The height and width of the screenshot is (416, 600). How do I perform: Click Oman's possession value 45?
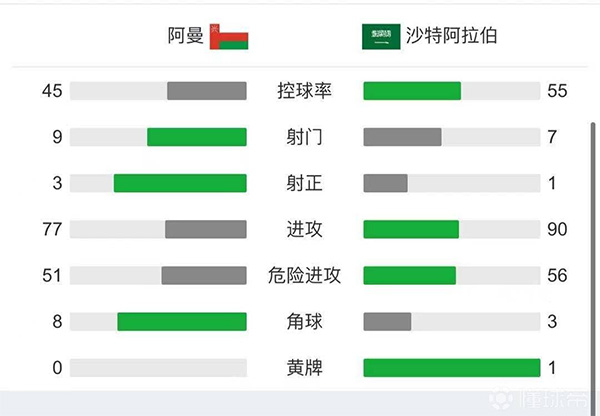point(52,91)
